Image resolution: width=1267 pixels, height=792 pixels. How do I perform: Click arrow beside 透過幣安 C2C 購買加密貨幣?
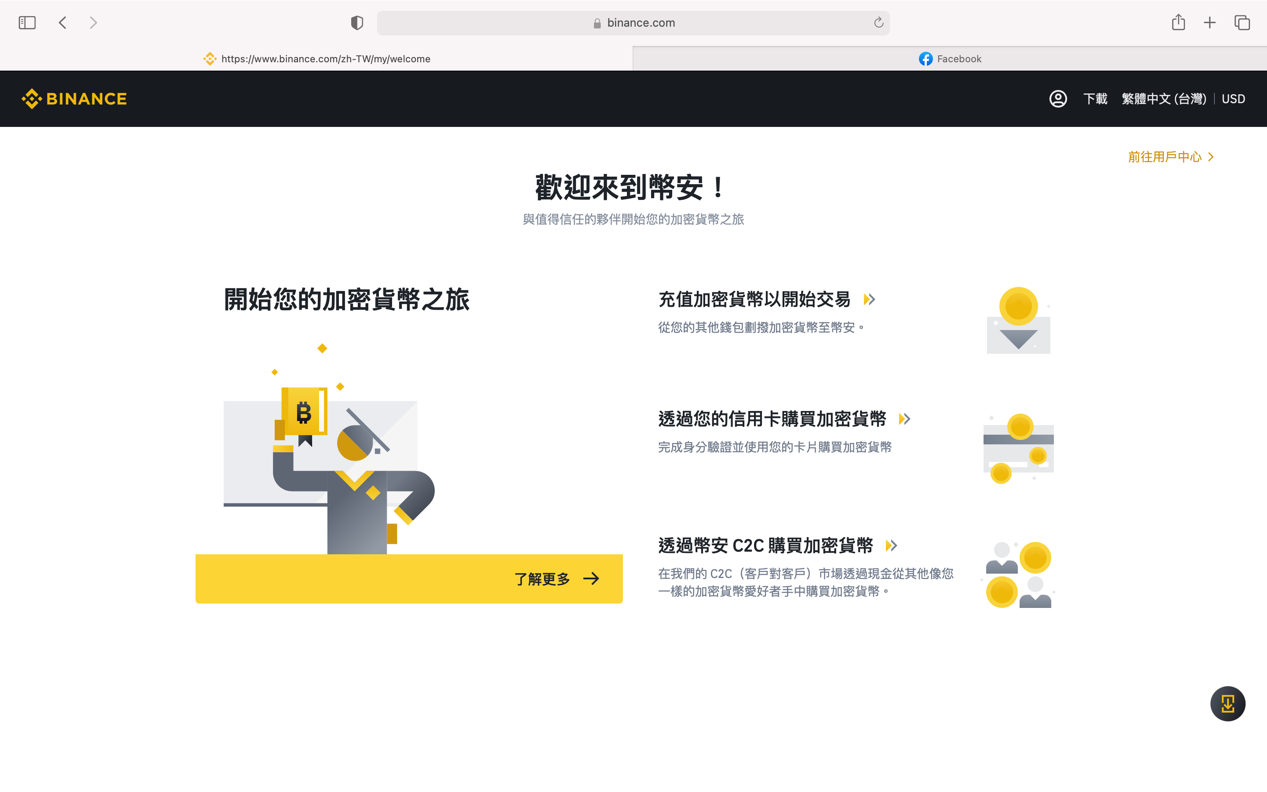pos(892,546)
